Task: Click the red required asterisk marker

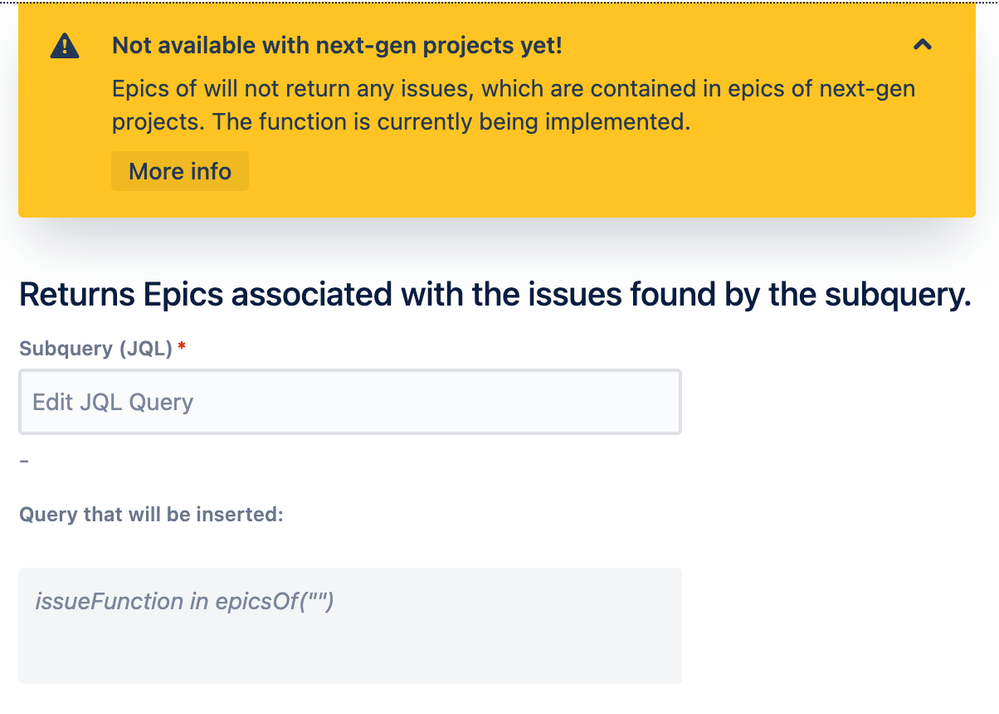Action: coord(182,346)
